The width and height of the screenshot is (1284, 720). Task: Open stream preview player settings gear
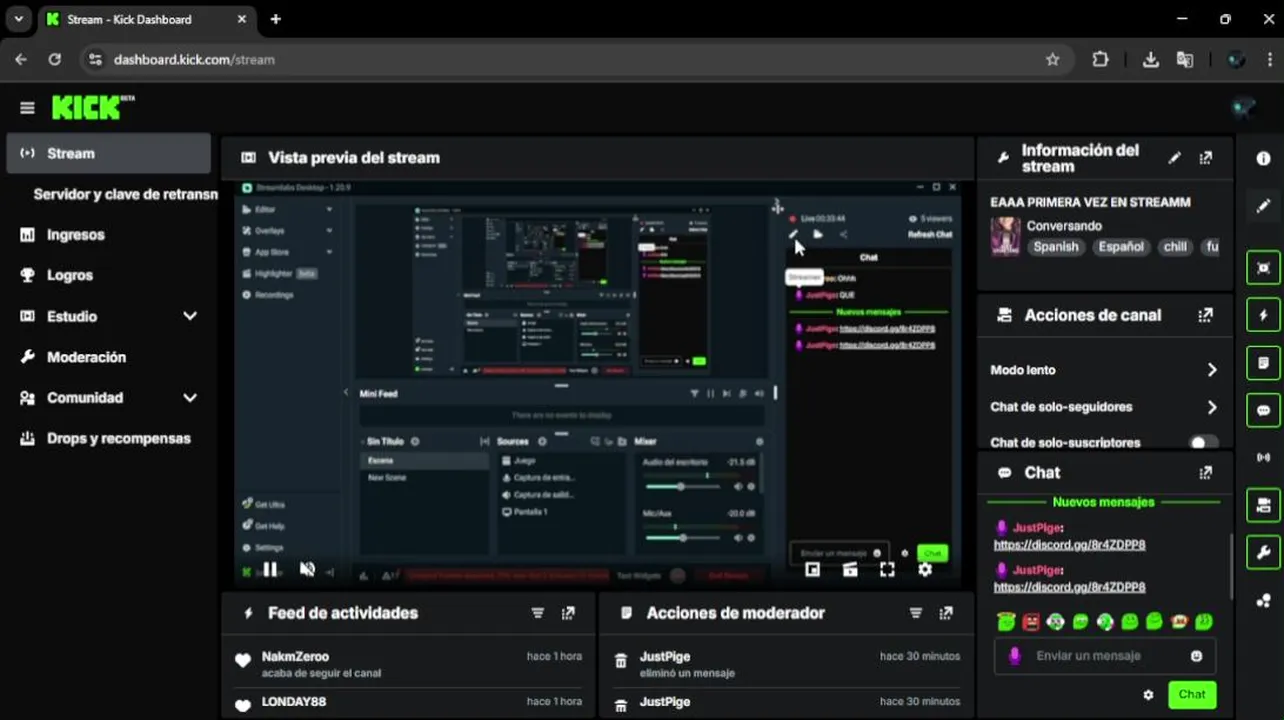925,569
